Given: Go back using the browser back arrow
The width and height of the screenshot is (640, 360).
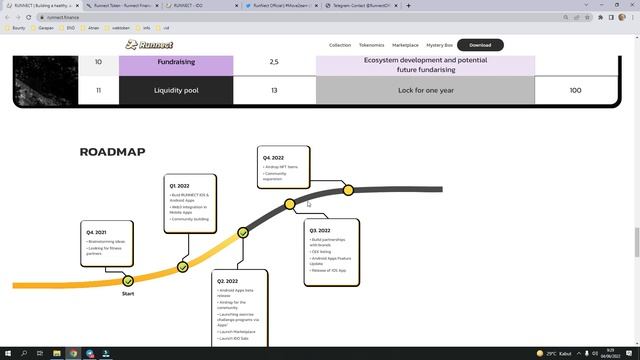Looking at the screenshot, I should (x=7, y=18).
